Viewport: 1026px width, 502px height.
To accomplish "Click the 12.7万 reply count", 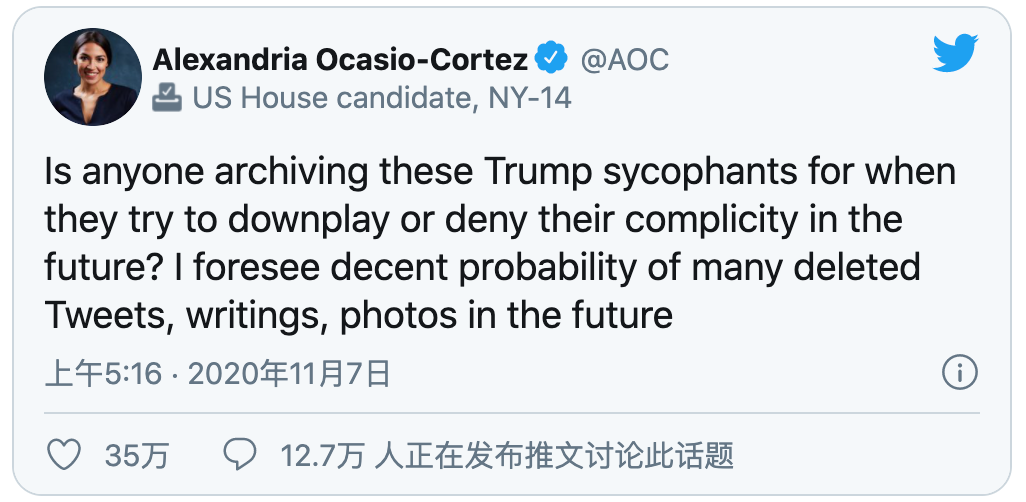I will (x=322, y=456).
